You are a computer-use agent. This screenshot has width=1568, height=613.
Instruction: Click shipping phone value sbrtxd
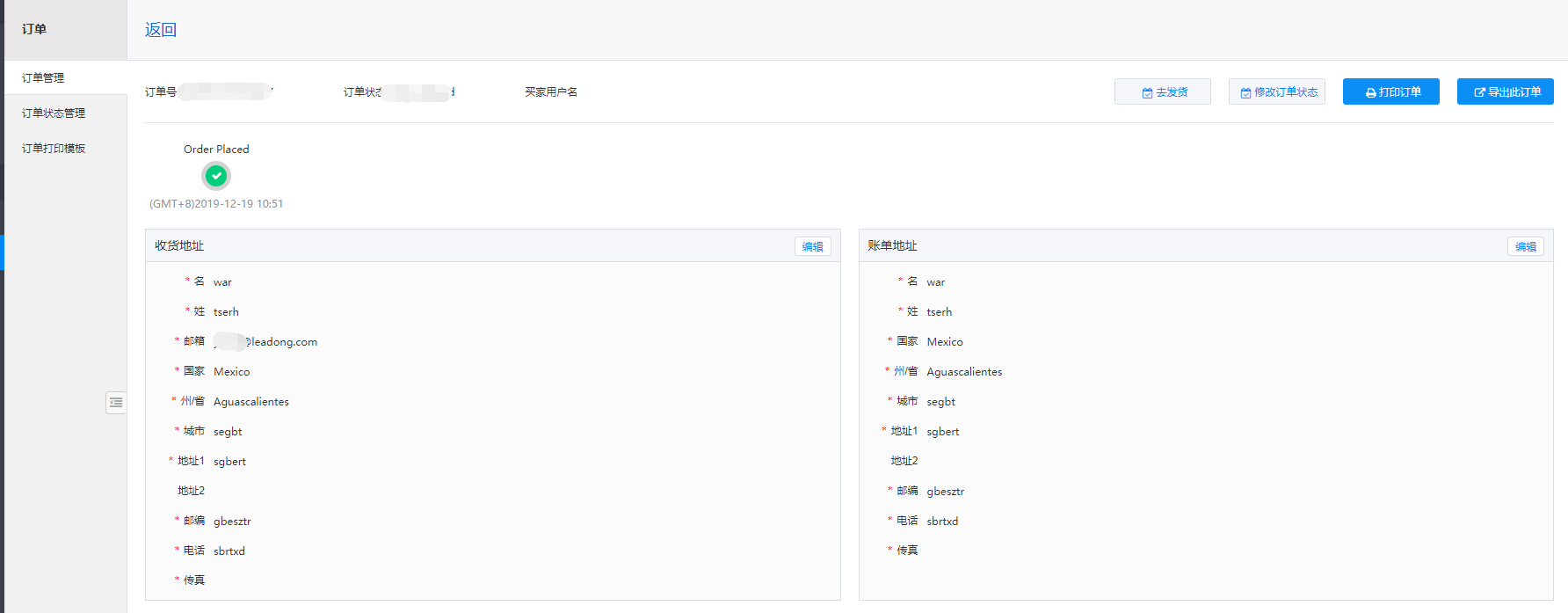click(229, 551)
